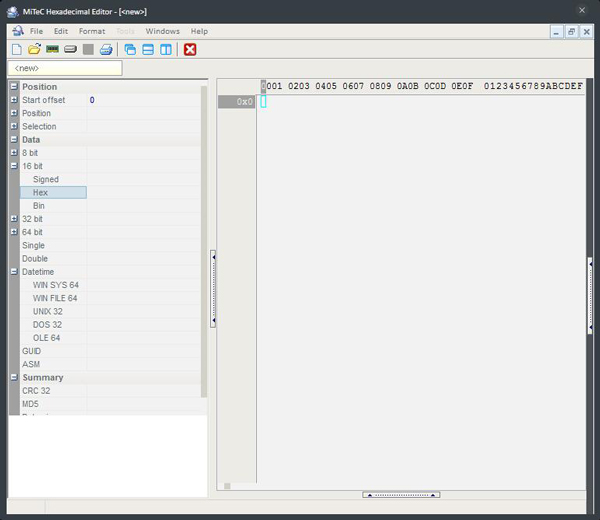Collapse the Summary section
Image resolution: width=600 pixels, height=520 pixels.
pos(14,377)
